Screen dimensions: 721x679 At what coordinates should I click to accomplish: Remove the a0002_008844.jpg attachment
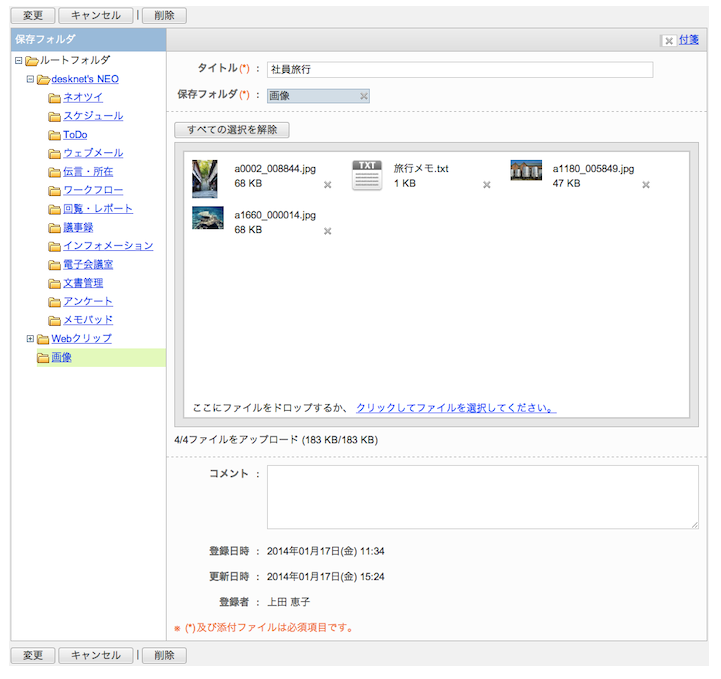pos(328,185)
